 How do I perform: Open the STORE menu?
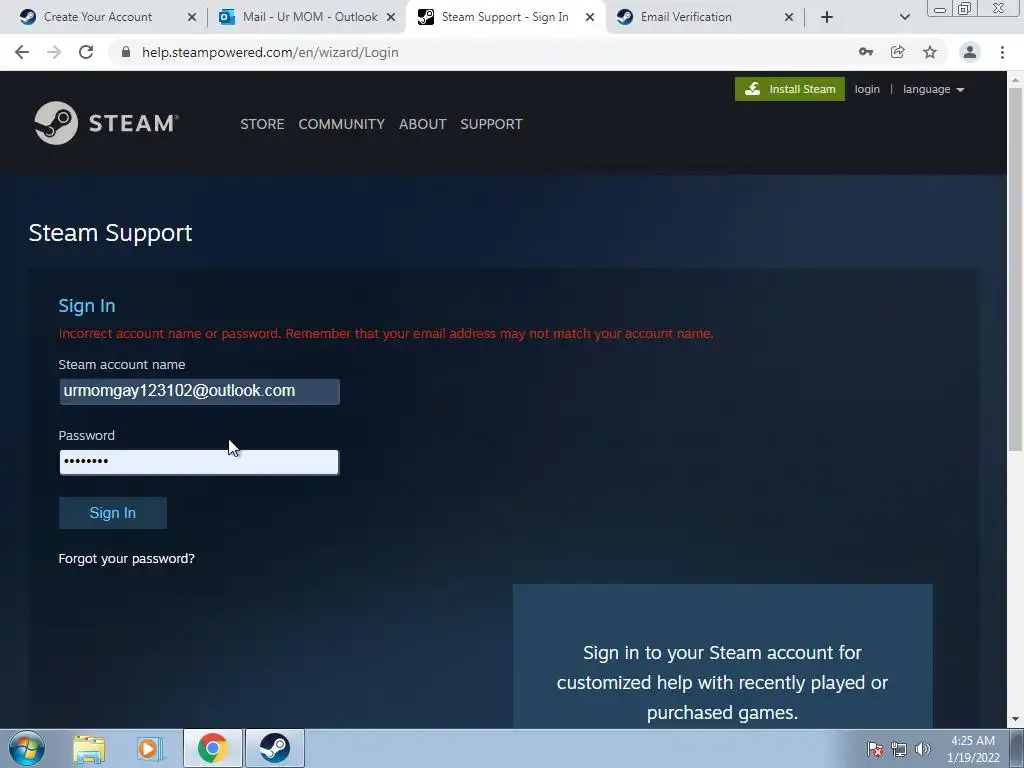click(x=262, y=124)
